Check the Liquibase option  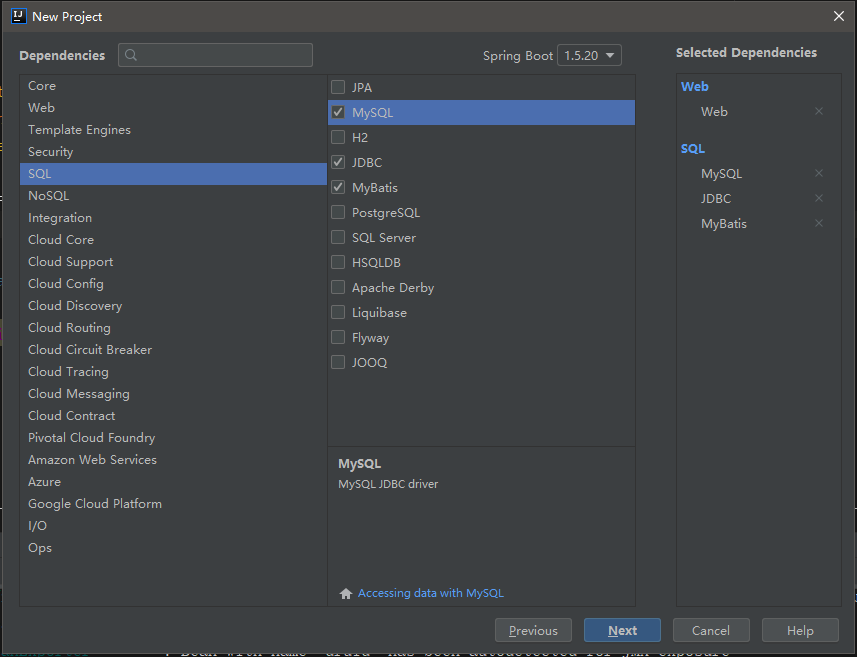(338, 312)
